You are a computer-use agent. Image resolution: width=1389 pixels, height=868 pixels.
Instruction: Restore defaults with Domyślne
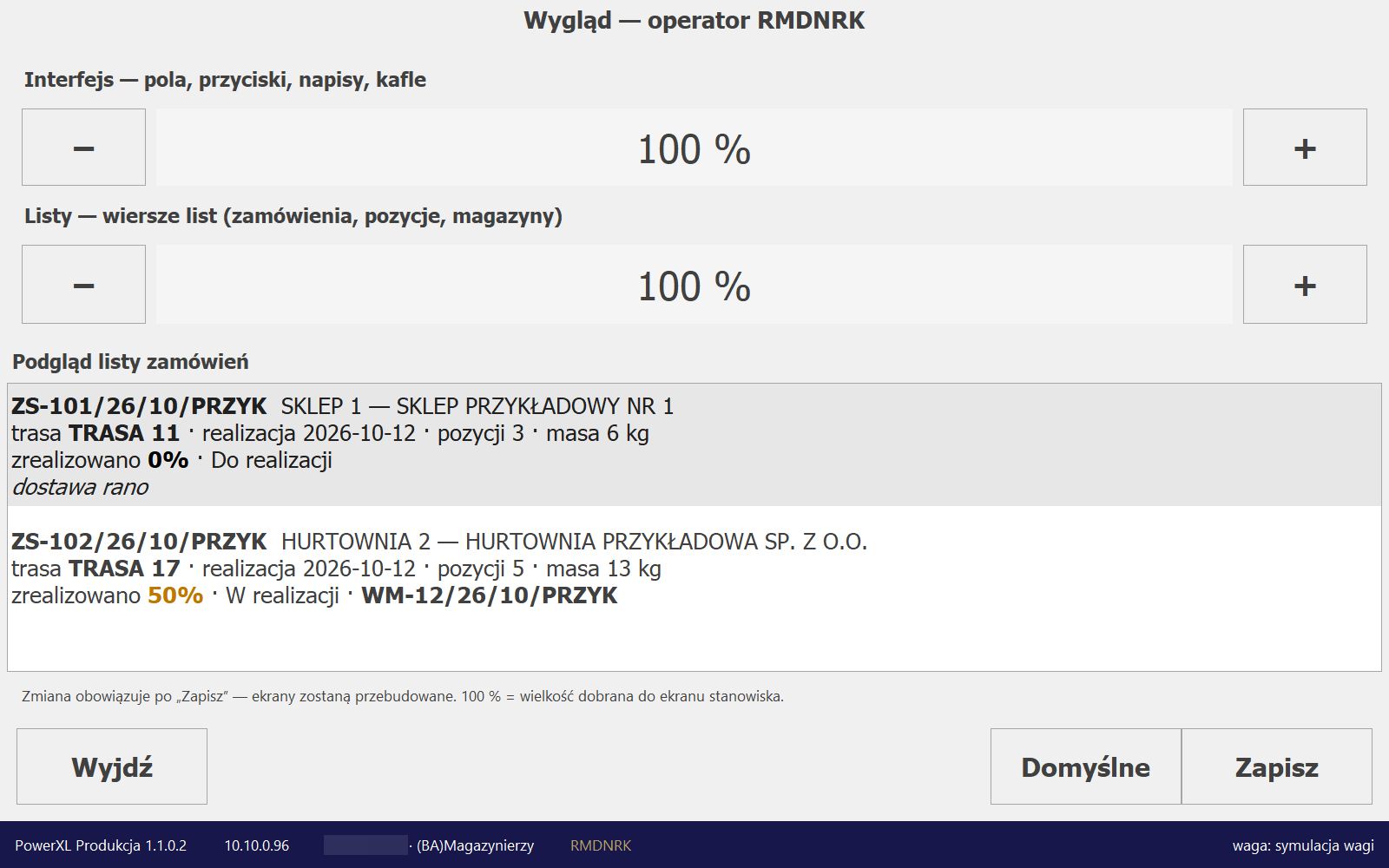[x=1085, y=766]
